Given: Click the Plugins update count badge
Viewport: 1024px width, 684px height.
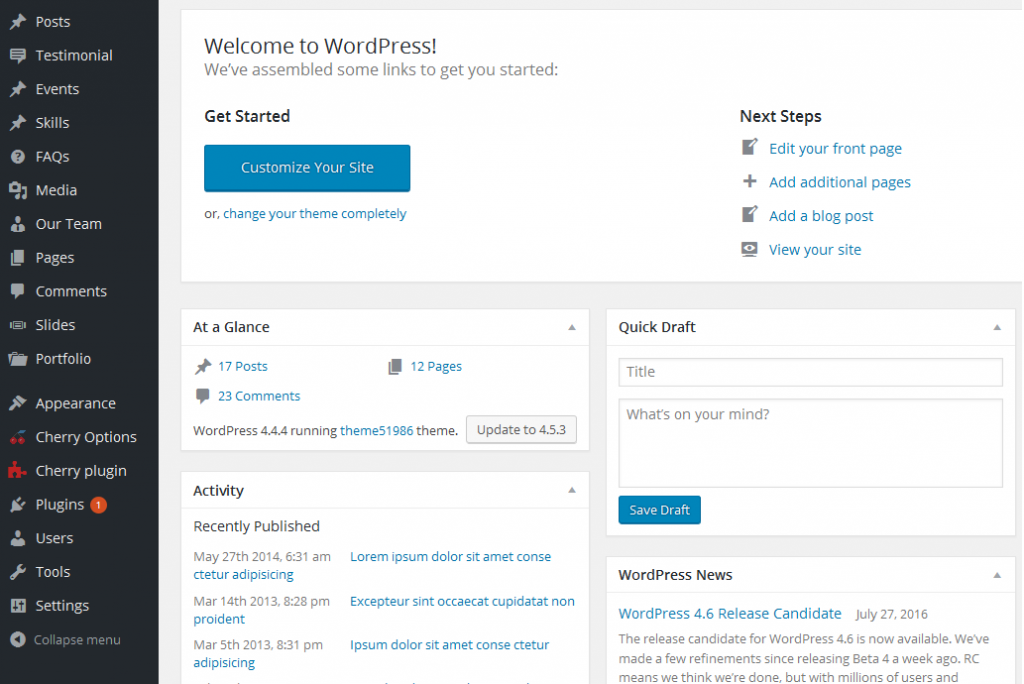Looking at the screenshot, I should click(x=99, y=504).
